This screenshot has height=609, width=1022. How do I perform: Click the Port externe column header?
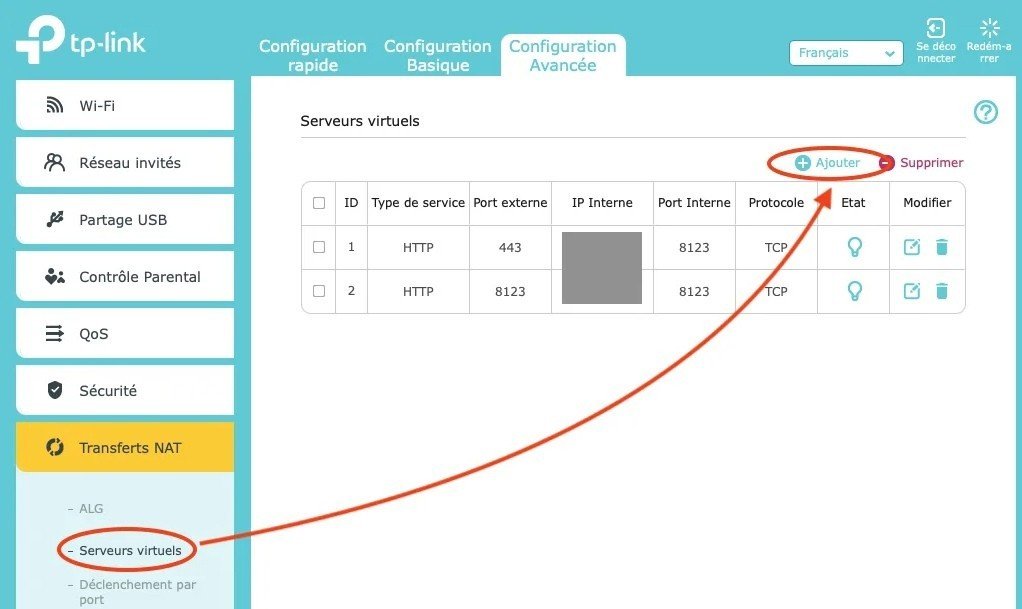pos(510,203)
